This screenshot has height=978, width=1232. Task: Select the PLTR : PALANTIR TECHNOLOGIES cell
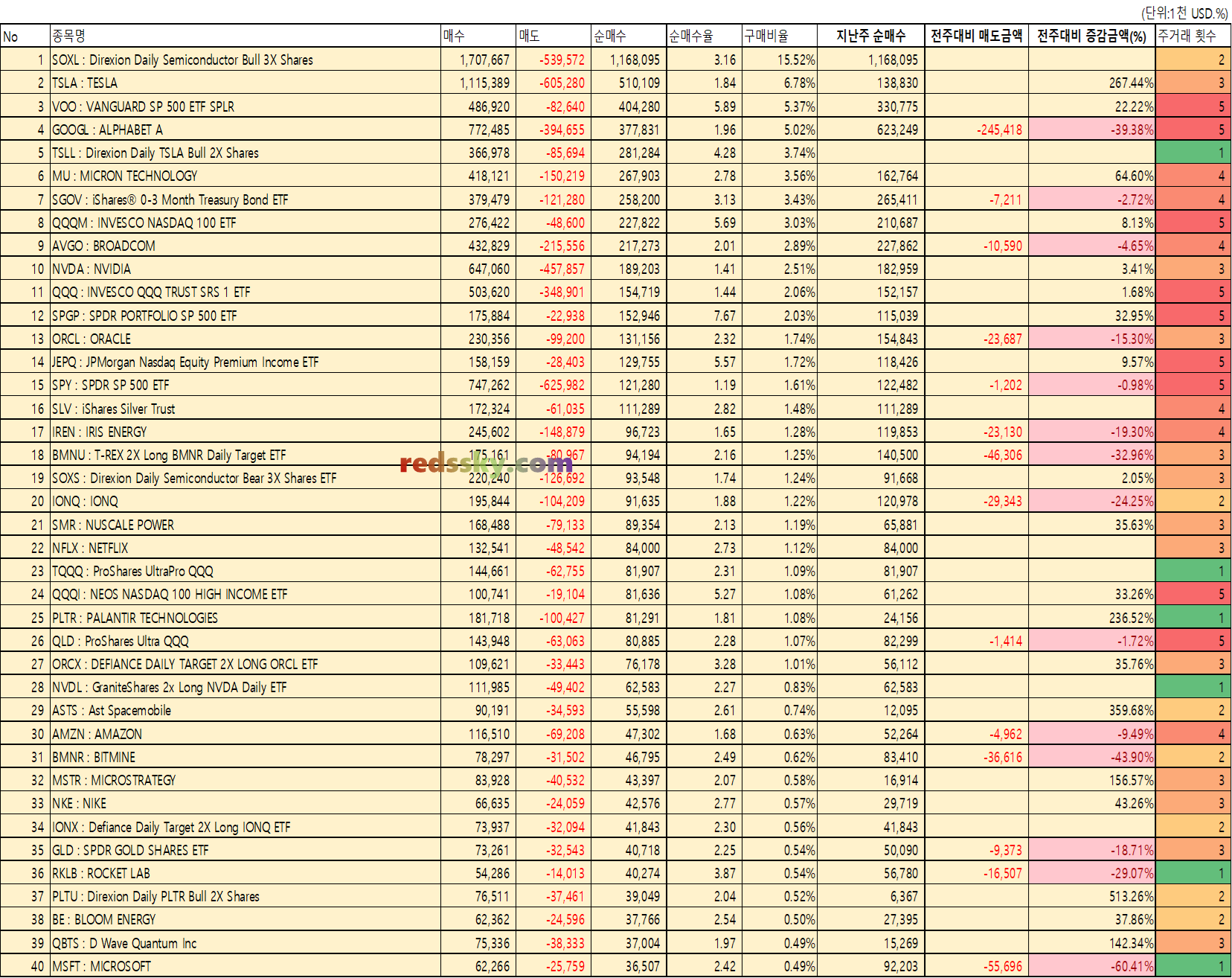click(x=246, y=618)
